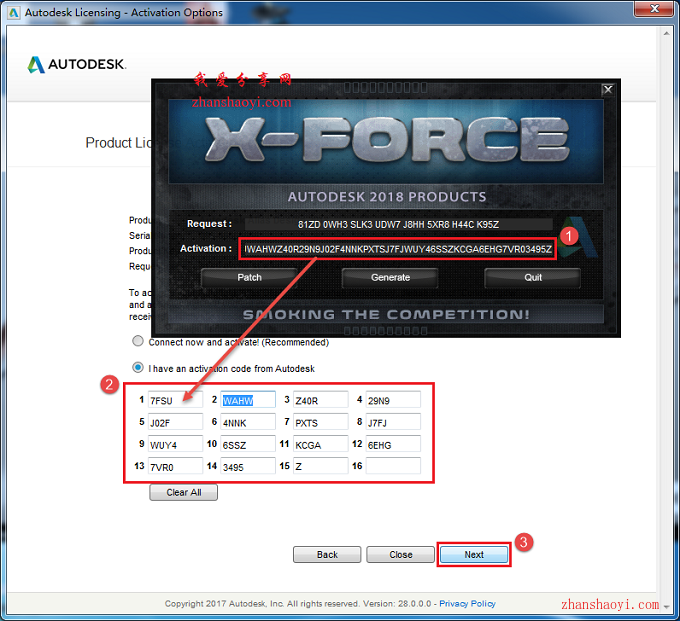The height and width of the screenshot is (621, 680).
Task: Open the Privacy Policy link
Action: tap(467, 604)
